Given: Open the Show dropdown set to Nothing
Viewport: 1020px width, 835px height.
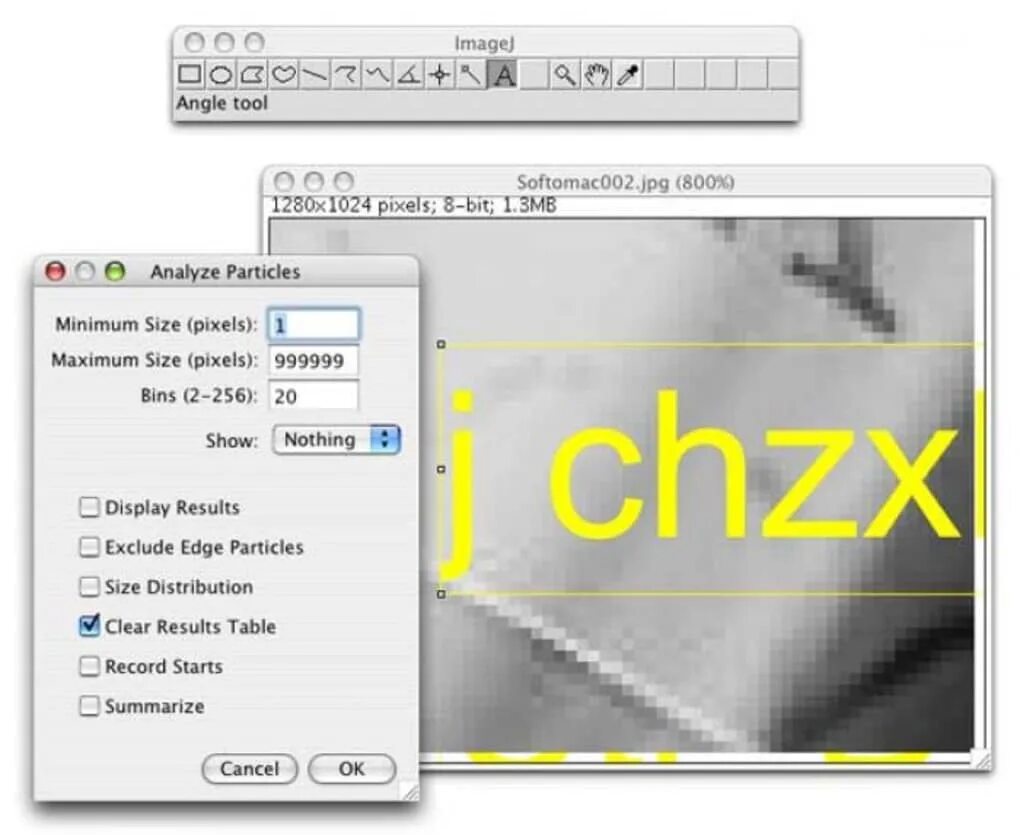Looking at the screenshot, I should coord(336,440).
